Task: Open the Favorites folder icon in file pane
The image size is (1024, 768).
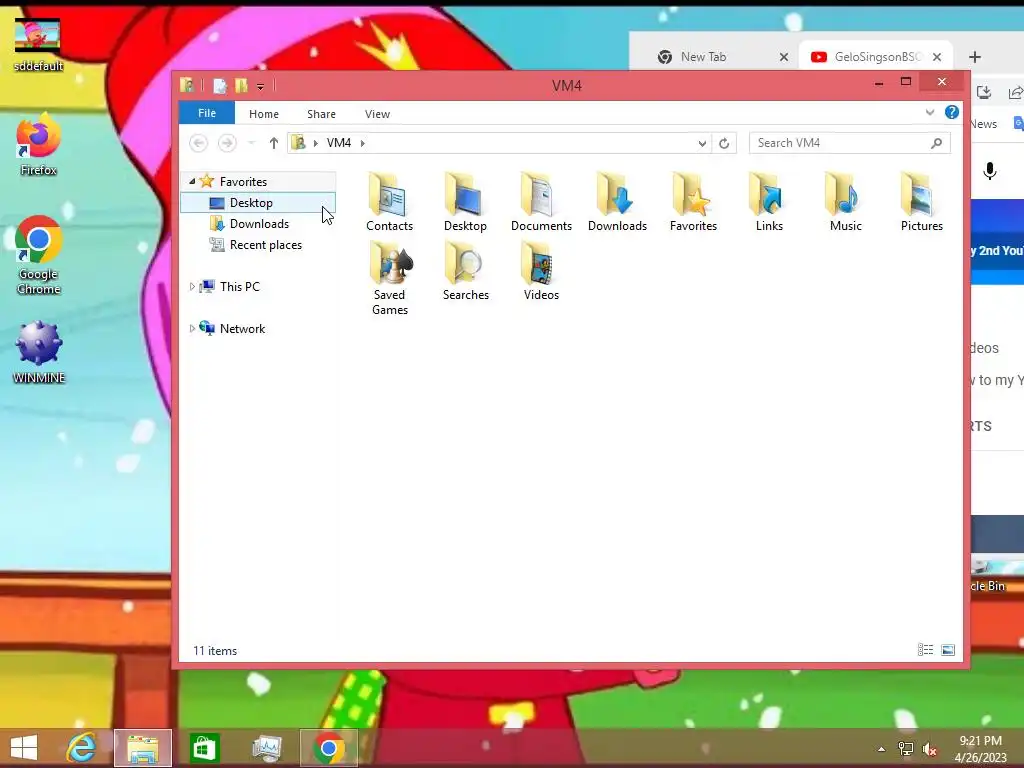Action: (x=693, y=202)
